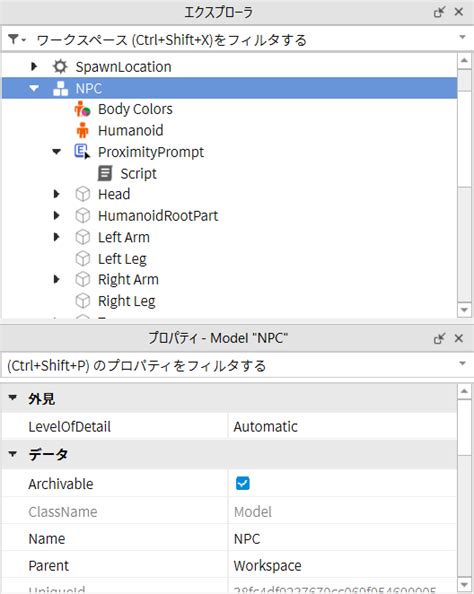
Task: Collapse the データ property section
Action: (x=13, y=453)
